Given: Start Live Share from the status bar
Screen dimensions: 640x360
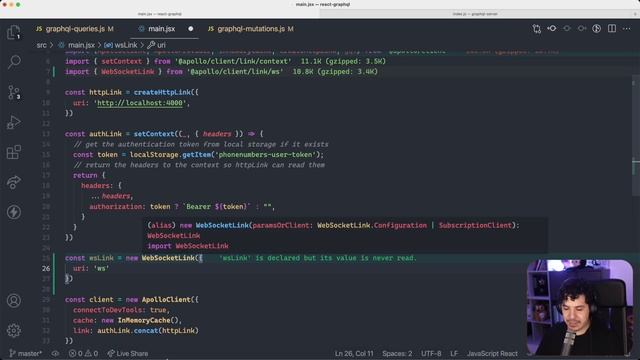Looking at the screenshot, I should pyautogui.click(x=128, y=353).
